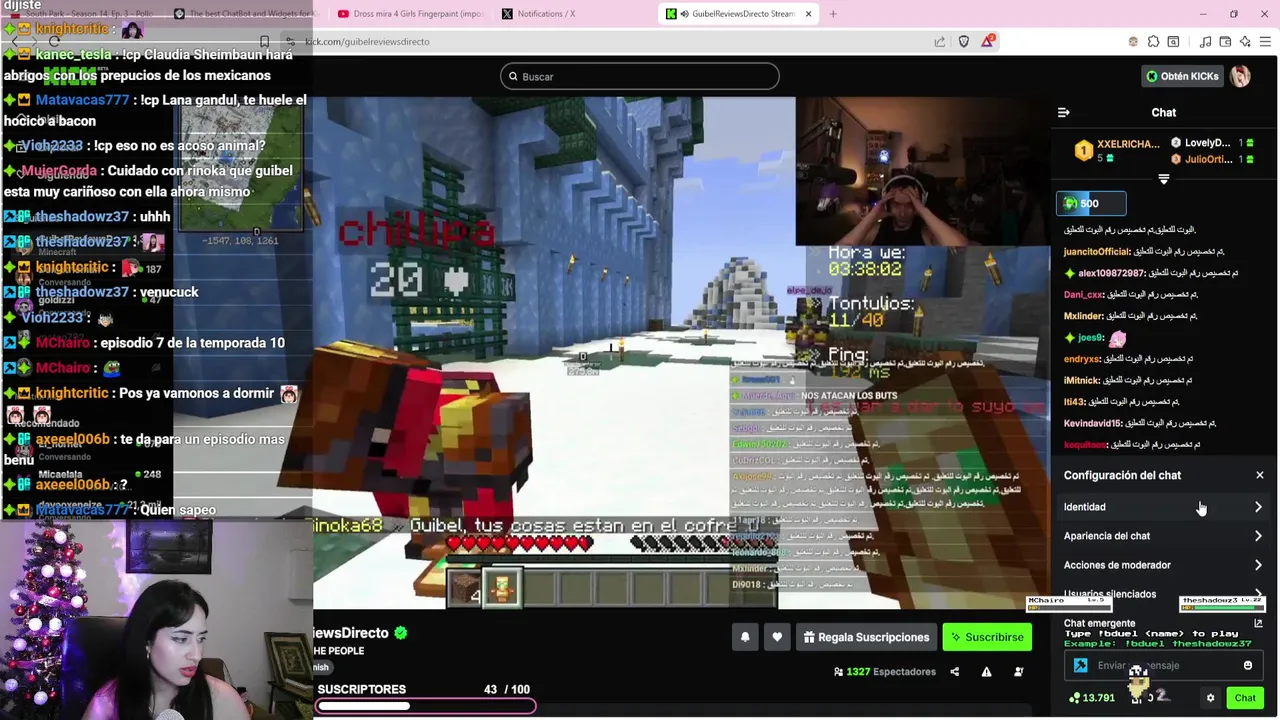
Task: Click Regala Suscripciones button
Action: (x=865, y=637)
